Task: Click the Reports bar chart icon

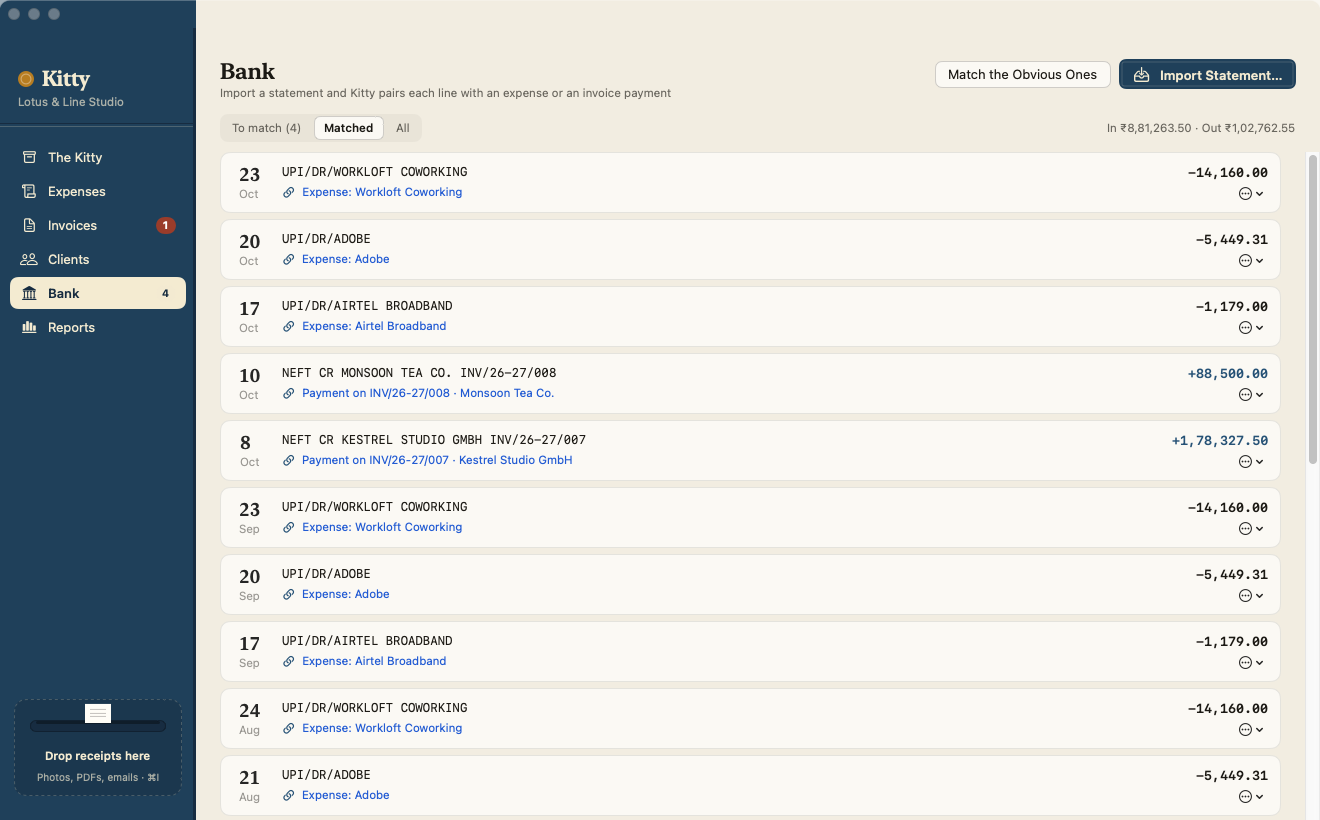Action: tap(29, 327)
